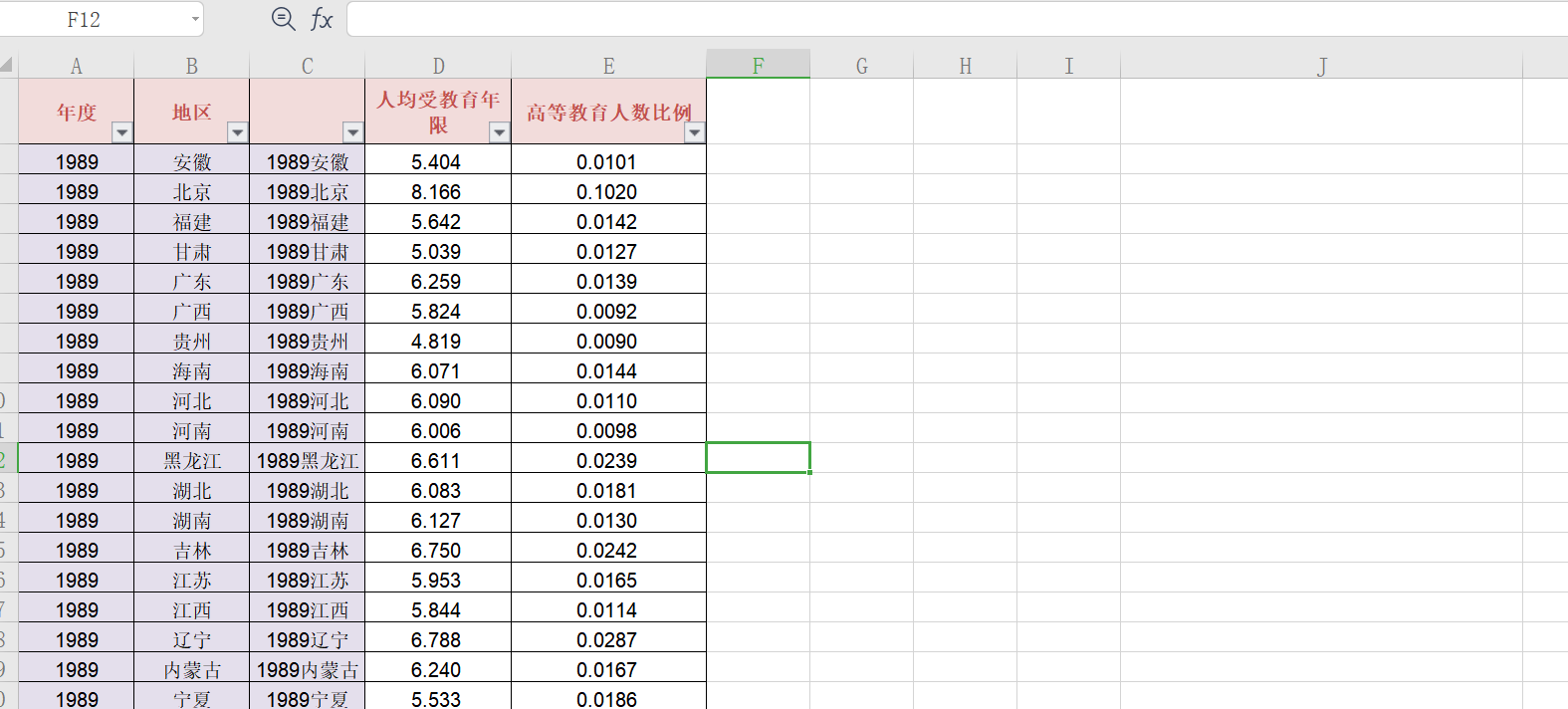The image size is (1568, 709).
Task: Select the cell containing 1989宁夏
Action: (308, 696)
